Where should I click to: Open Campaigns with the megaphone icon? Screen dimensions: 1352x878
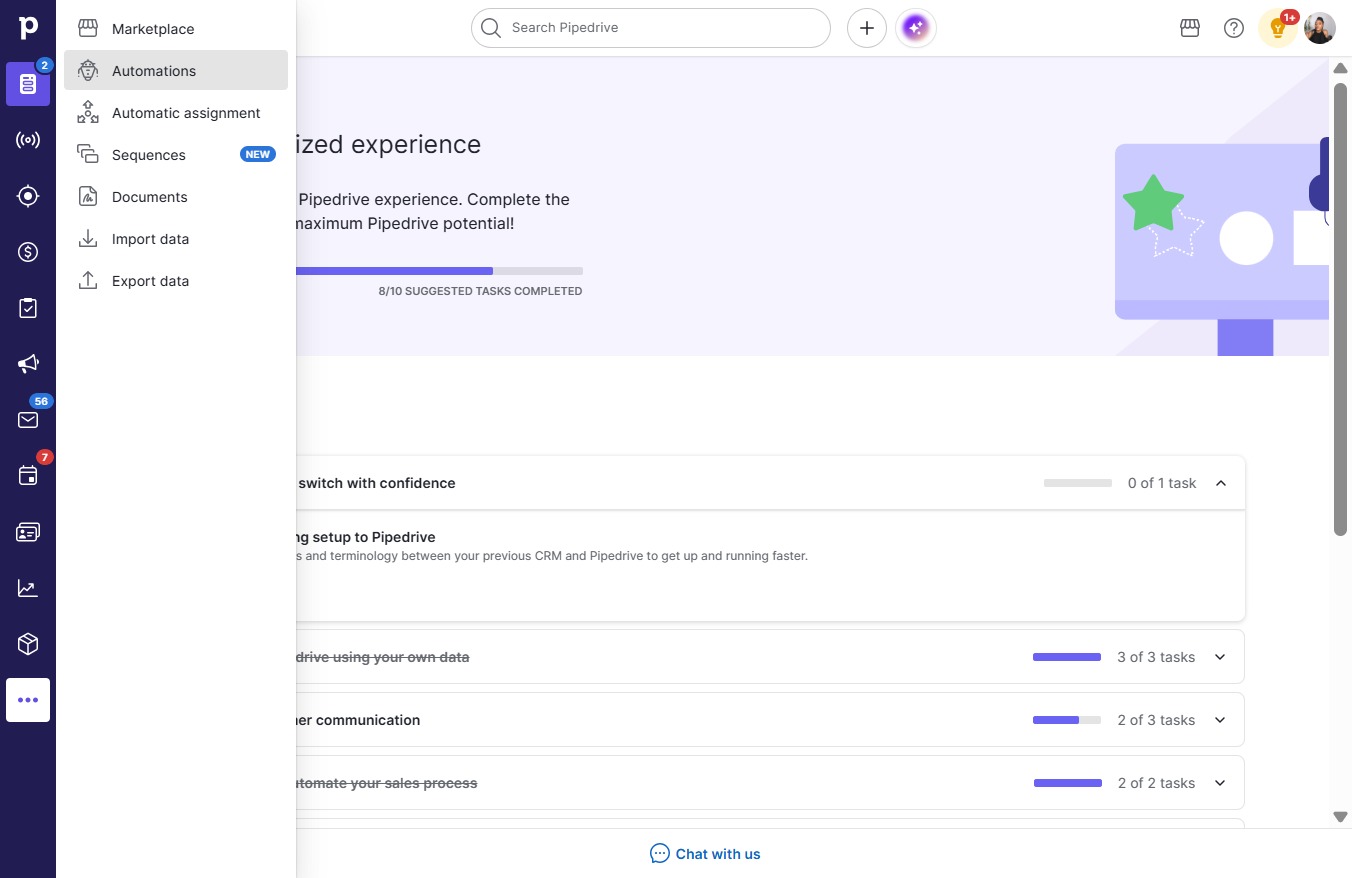tap(28, 364)
